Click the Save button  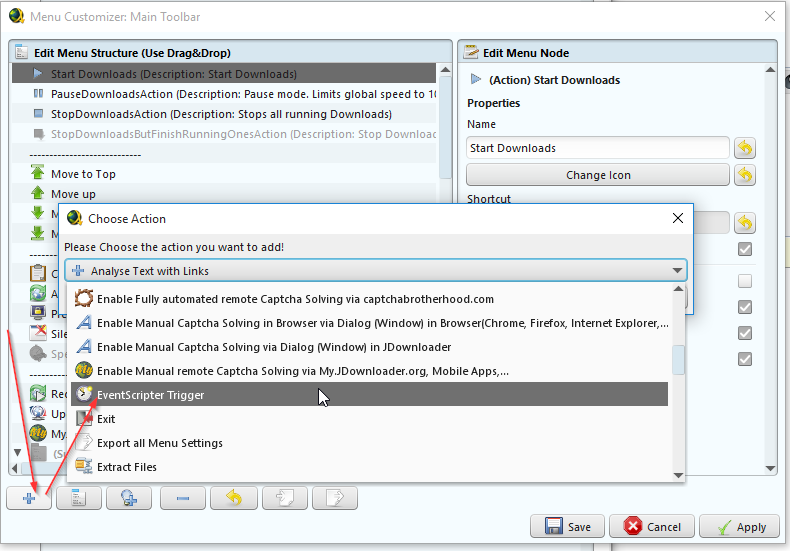click(x=567, y=526)
